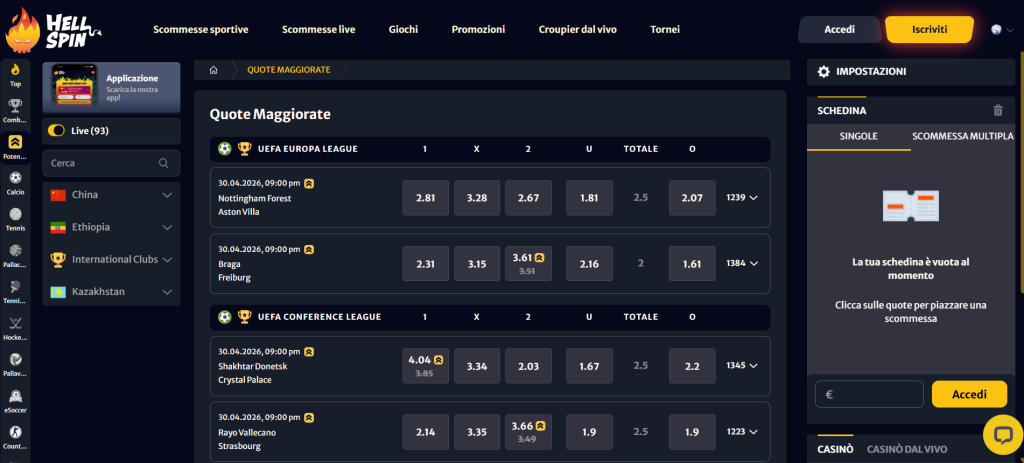Click the Accedi button in header
This screenshot has width=1024, height=463.
pyautogui.click(x=840, y=29)
